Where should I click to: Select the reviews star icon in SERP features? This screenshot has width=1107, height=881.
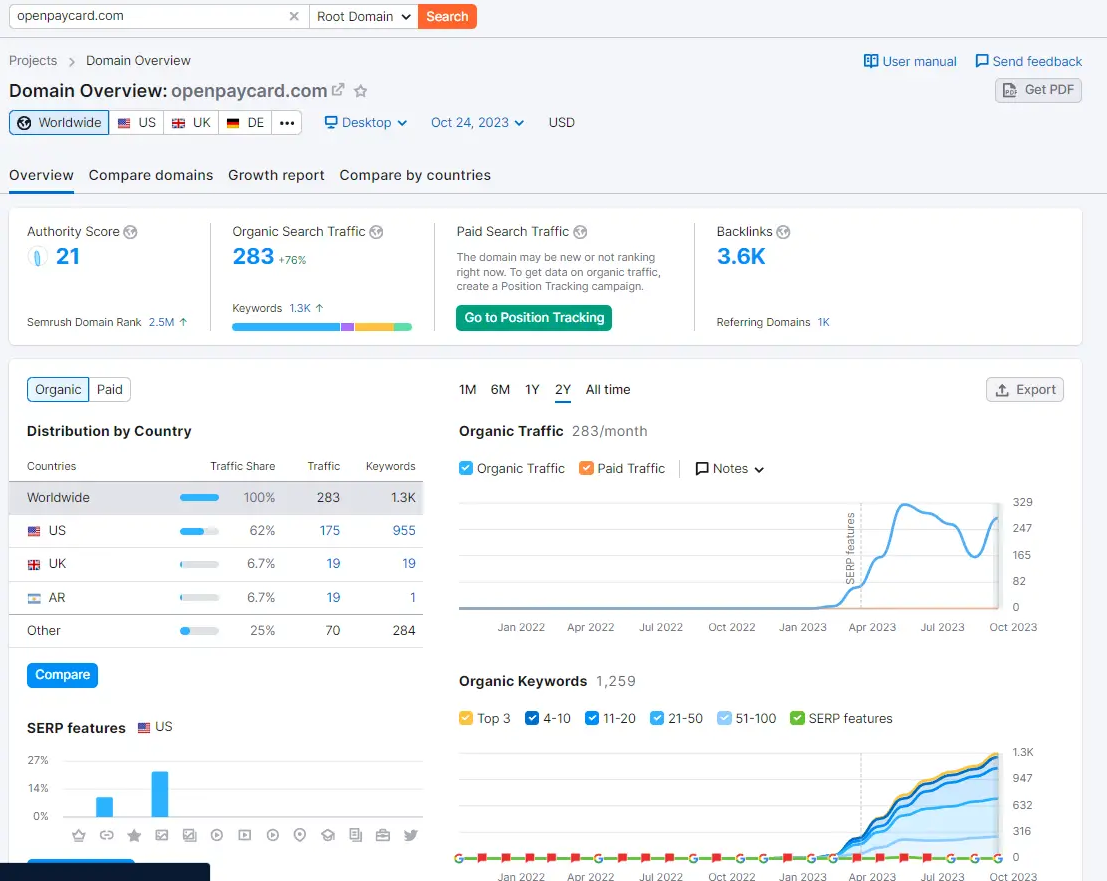click(134, 835)
